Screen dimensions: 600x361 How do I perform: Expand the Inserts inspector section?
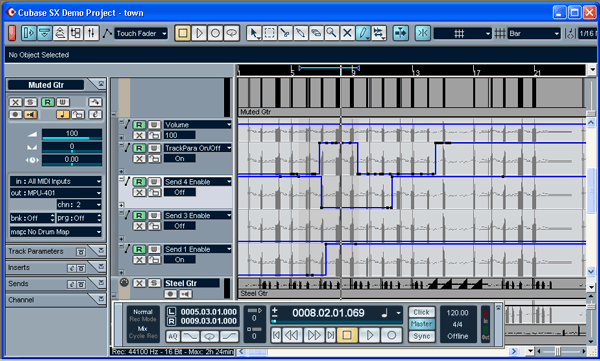(101, 267)
